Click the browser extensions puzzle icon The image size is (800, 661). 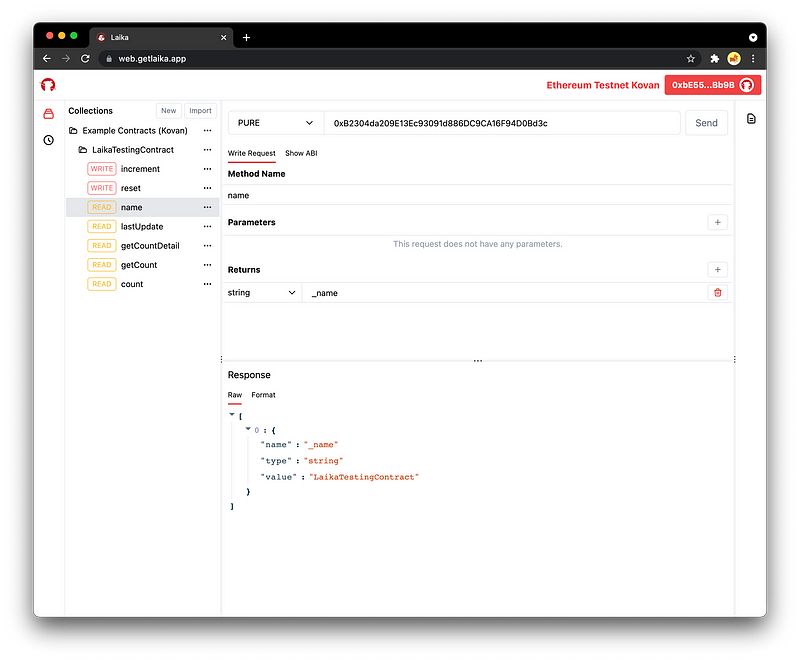pyautogui.click(x=715, y=59)
